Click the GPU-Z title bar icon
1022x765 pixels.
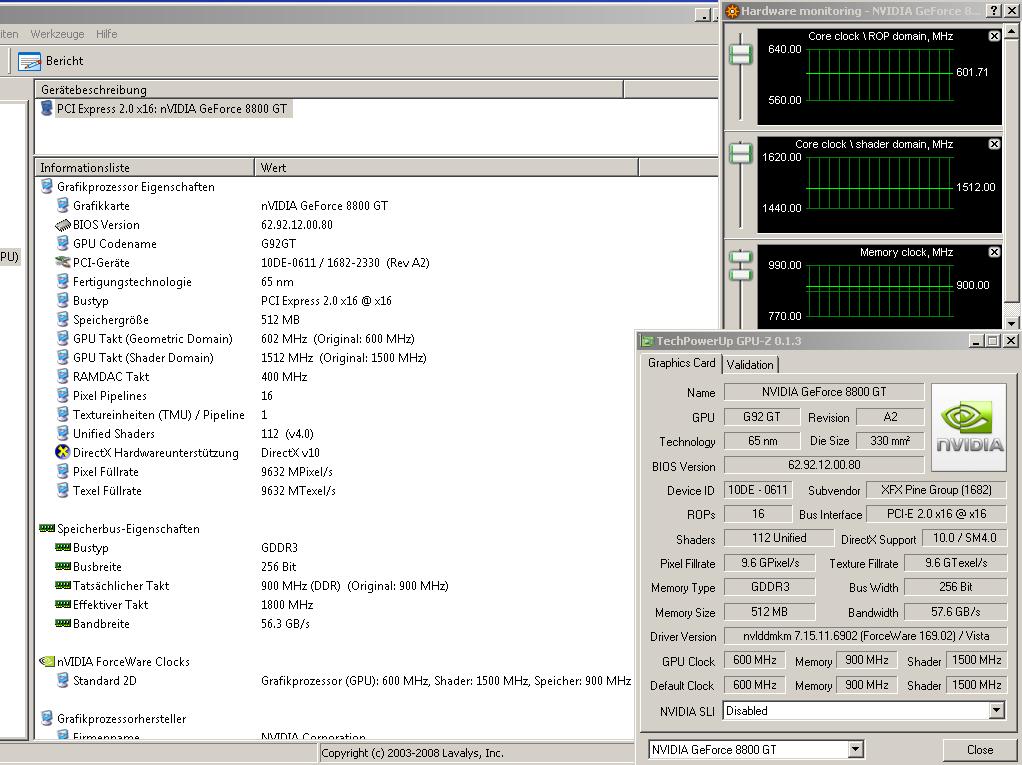click(x=647, y=341)
